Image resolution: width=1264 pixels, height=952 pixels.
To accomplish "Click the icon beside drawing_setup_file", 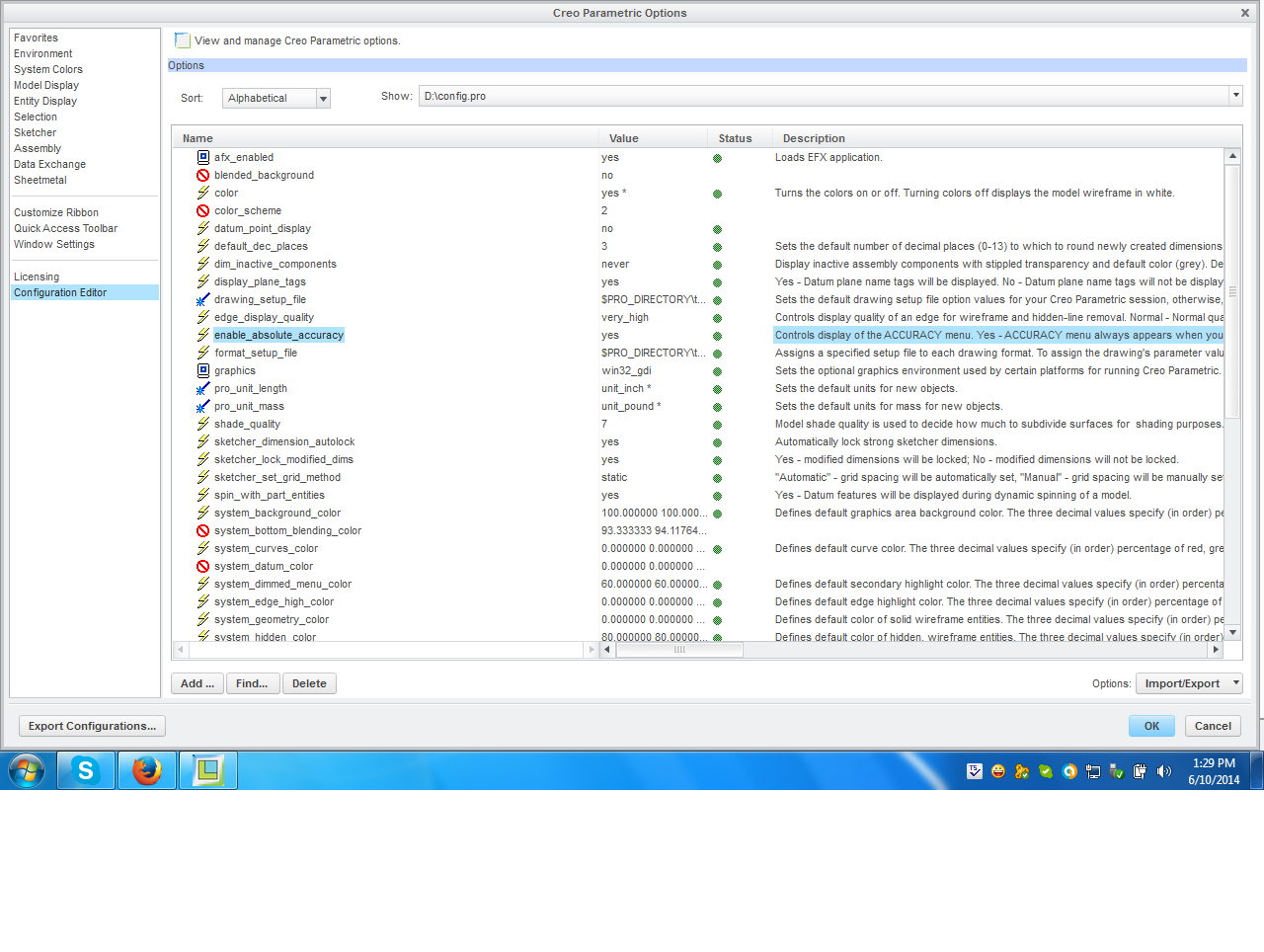I will (x=203, y=299).
